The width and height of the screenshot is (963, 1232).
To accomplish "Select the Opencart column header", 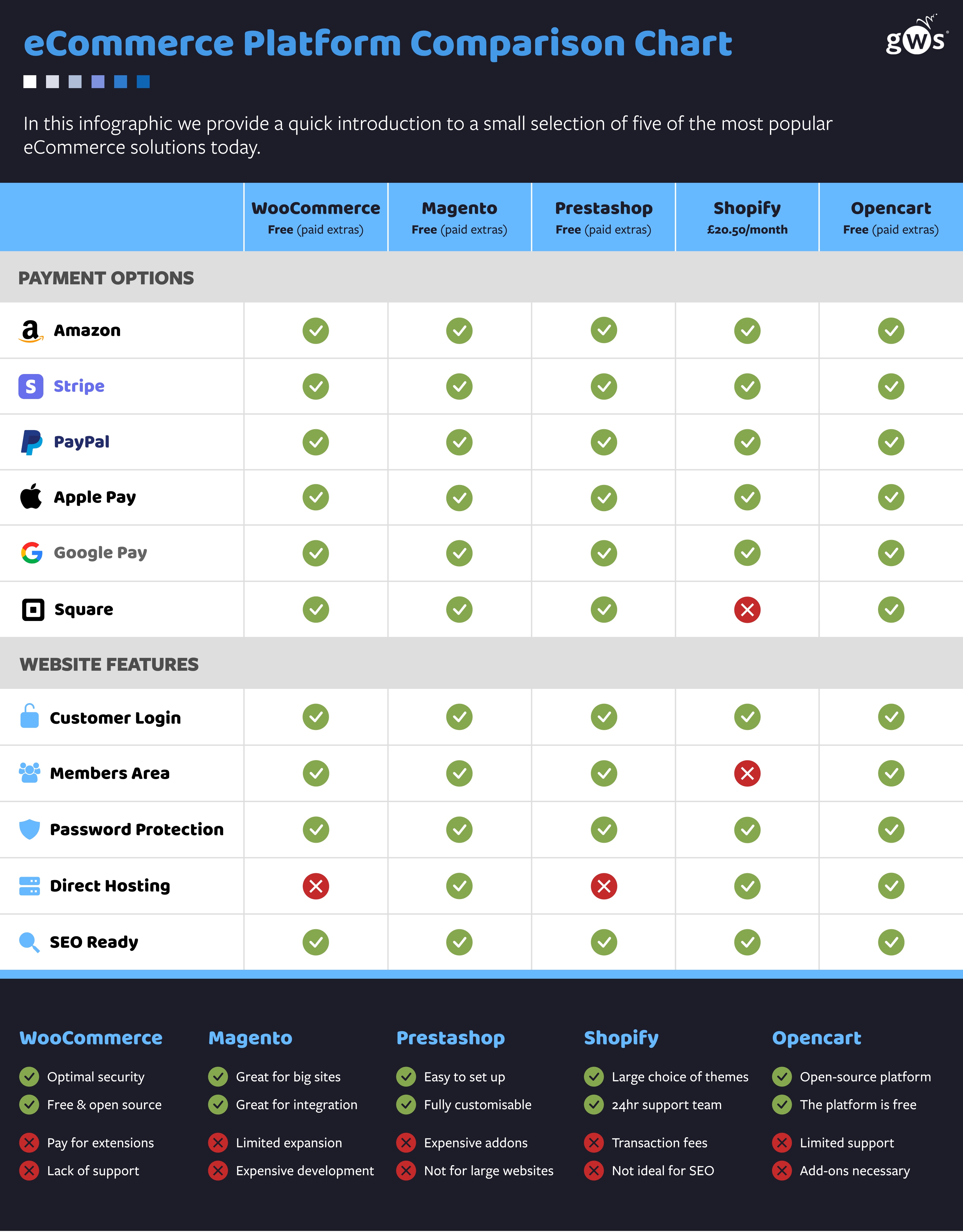I will pyautogui.click(x=891, y=217).
